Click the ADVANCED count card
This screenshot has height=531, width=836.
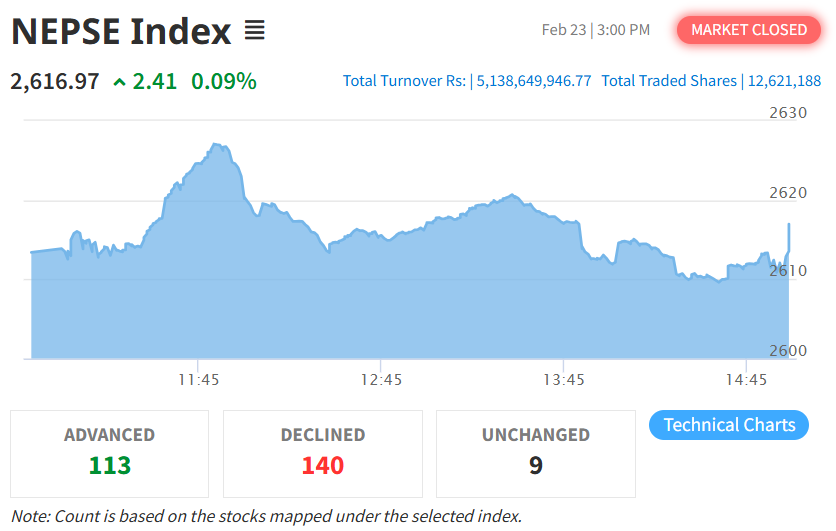[109, 453]
